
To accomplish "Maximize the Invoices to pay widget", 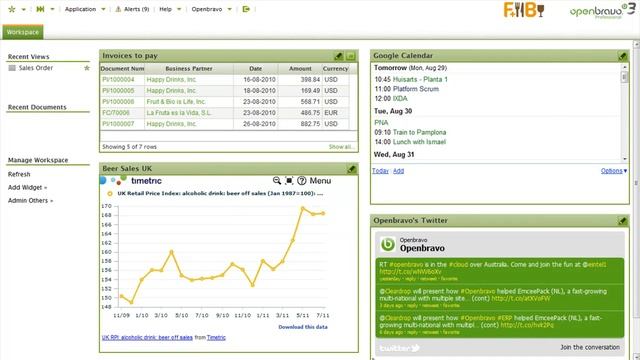I will coord(351,56).
